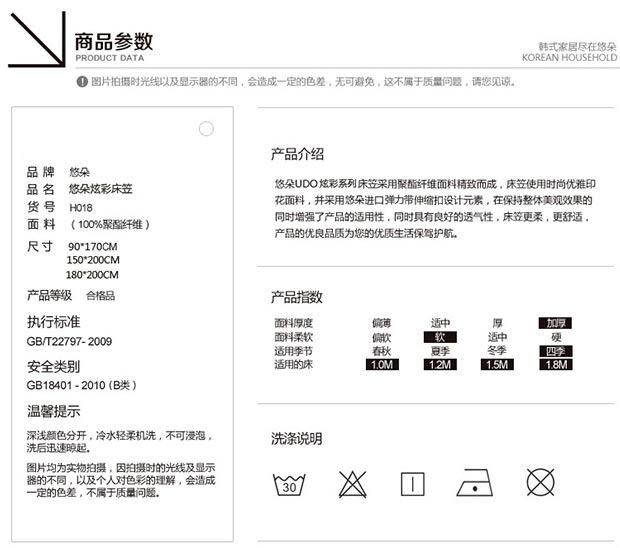
Task: Click the exclamation notice icon
Action: 82,82
